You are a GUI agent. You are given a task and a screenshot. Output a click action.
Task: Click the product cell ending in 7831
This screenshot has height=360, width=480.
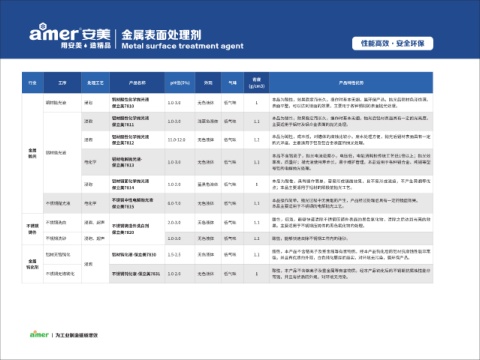(x=137, y=274)
